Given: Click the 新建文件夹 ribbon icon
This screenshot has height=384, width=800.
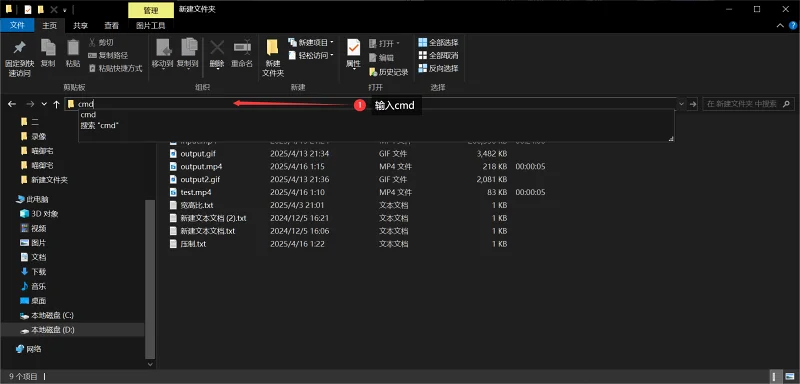Looking at the screenshot, I should coord(272,47).
